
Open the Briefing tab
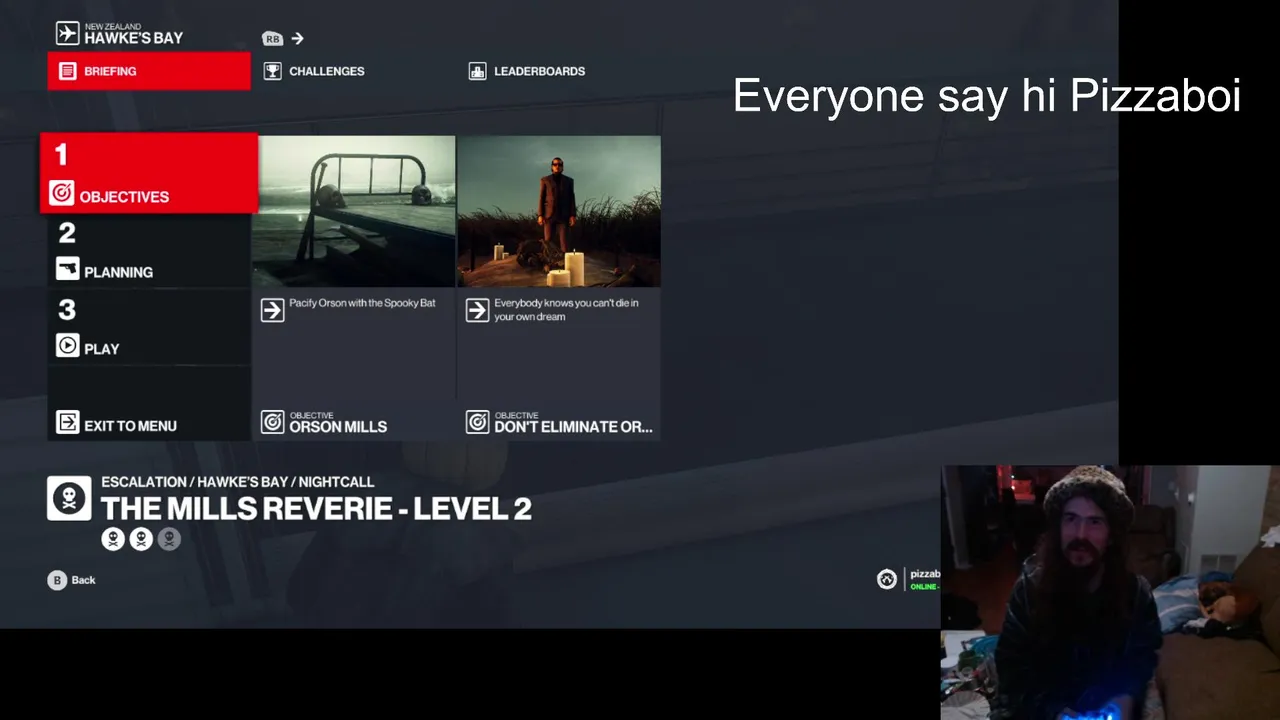[149, 71]
